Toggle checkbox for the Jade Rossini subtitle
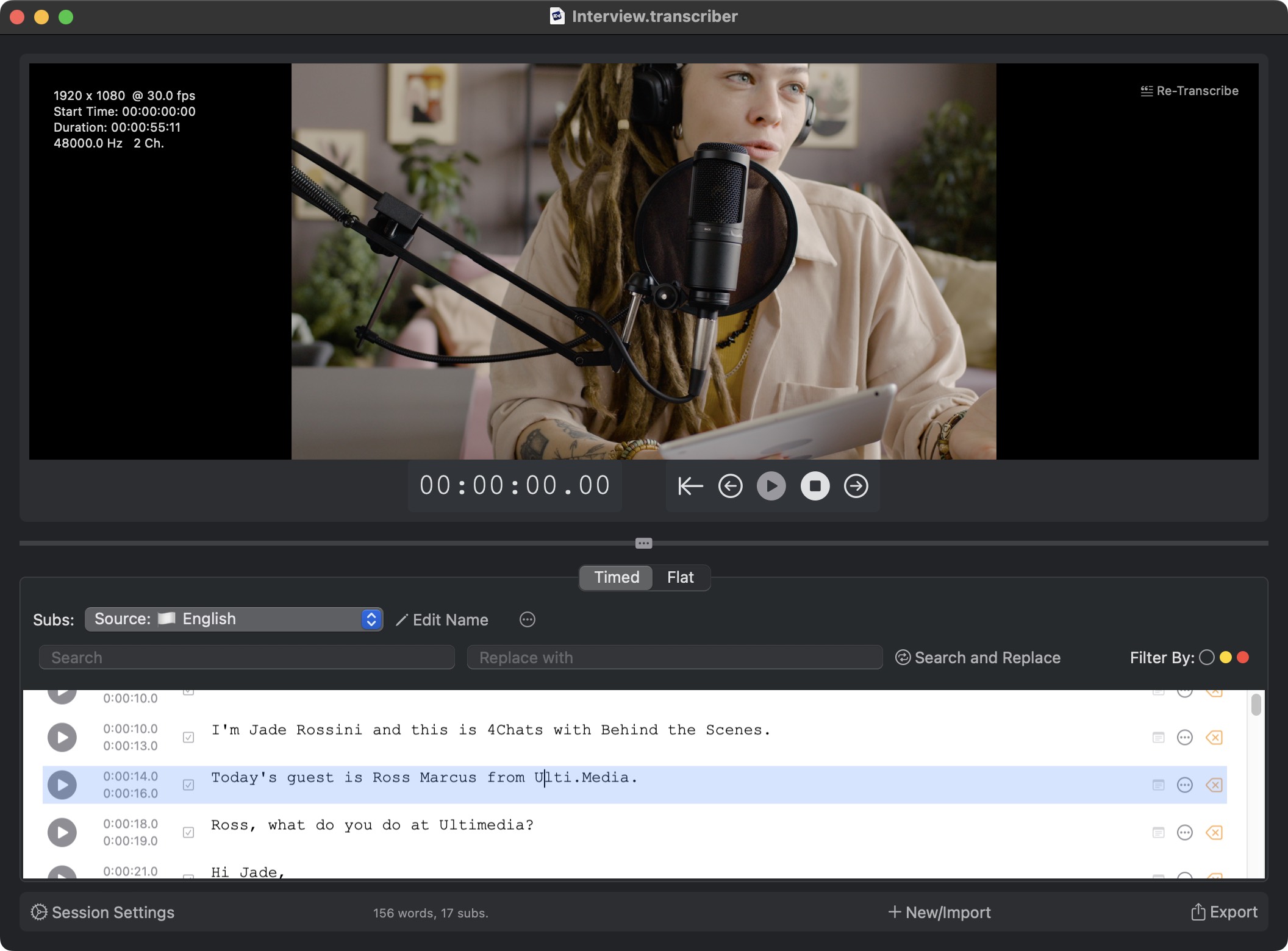This screenshot has width=1288, height=951. (188, 738)
